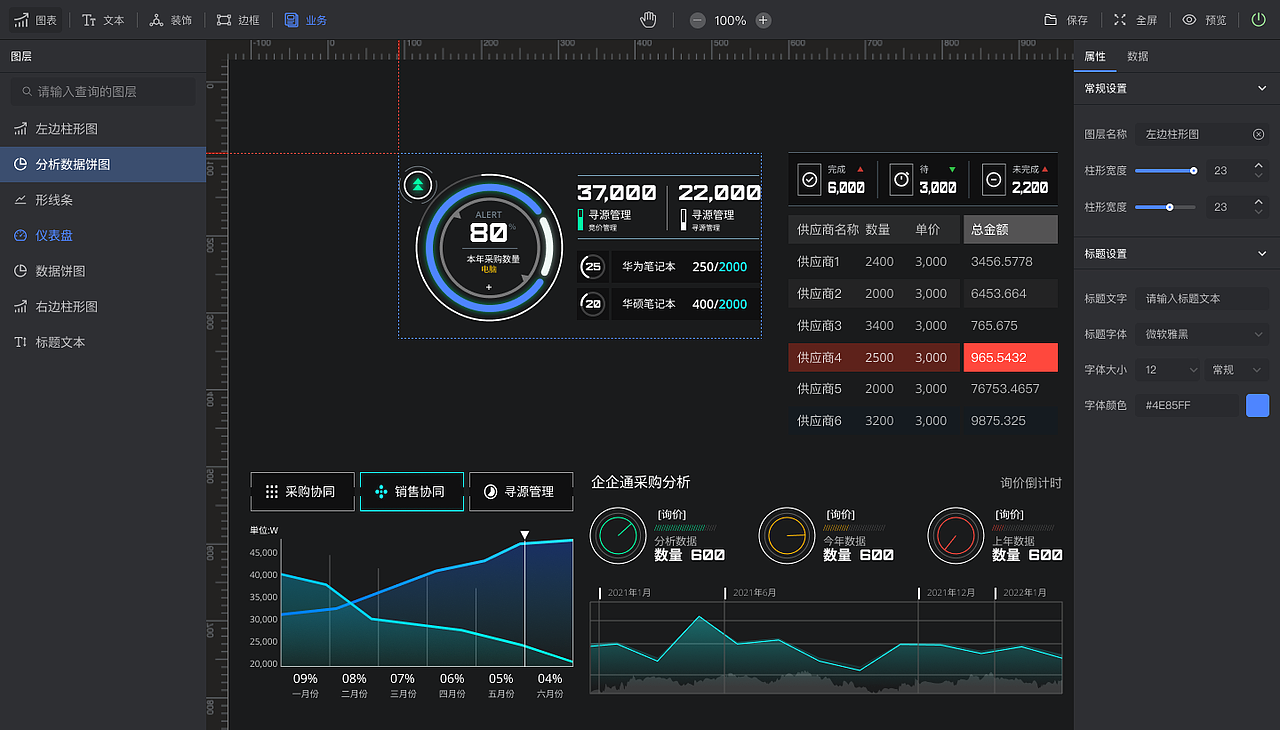Image resolution: width=1280 pixels, height=730 pixels.
Task: Switch to the 数据 data tab
Action: pos(1137,56)
